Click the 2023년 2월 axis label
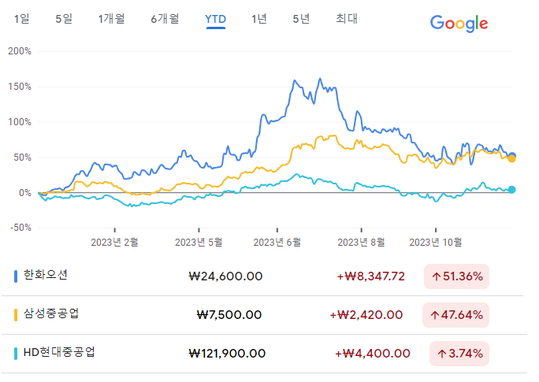539x382 pixels. point(114,242)
